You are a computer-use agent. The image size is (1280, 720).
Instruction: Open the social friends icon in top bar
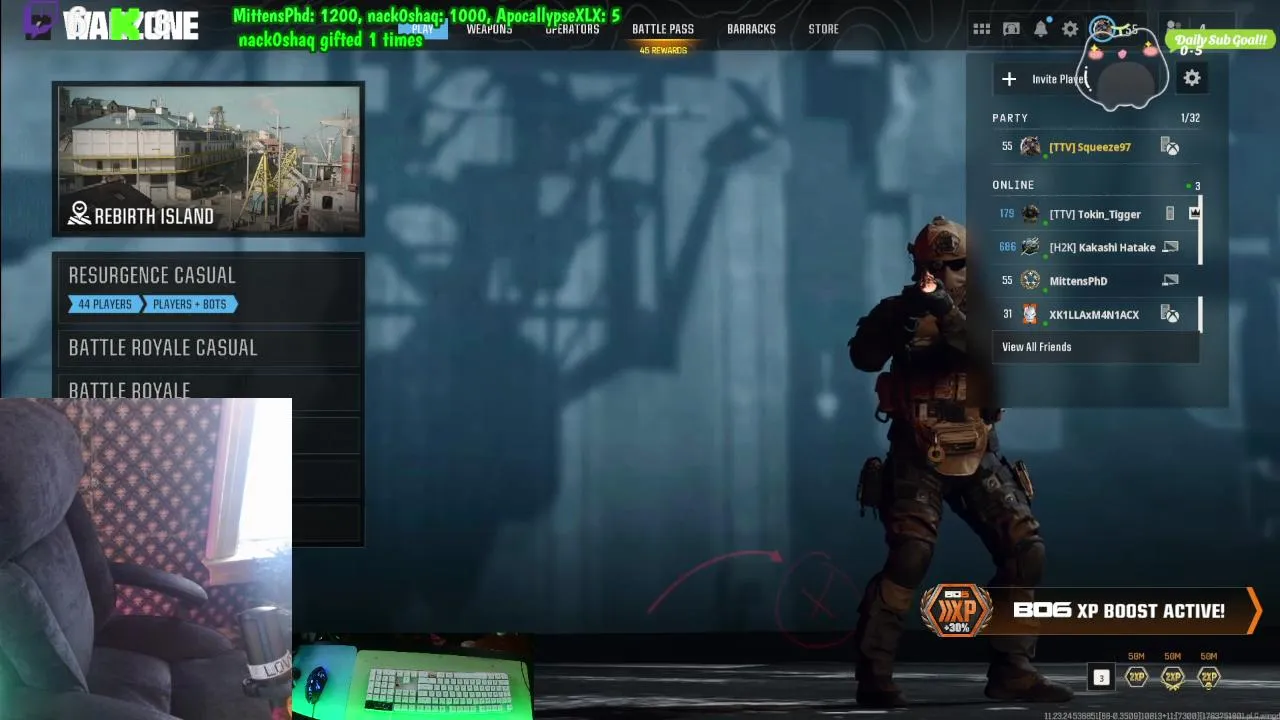pyautogui.click(x=1176, y=29)
